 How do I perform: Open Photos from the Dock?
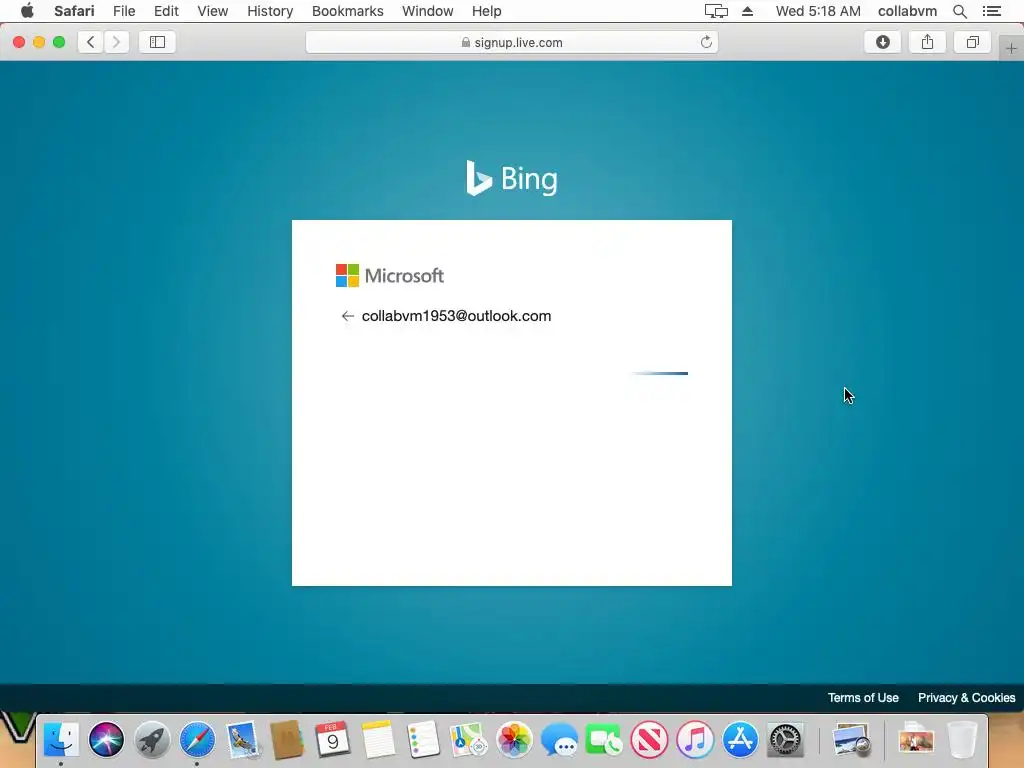514,740
